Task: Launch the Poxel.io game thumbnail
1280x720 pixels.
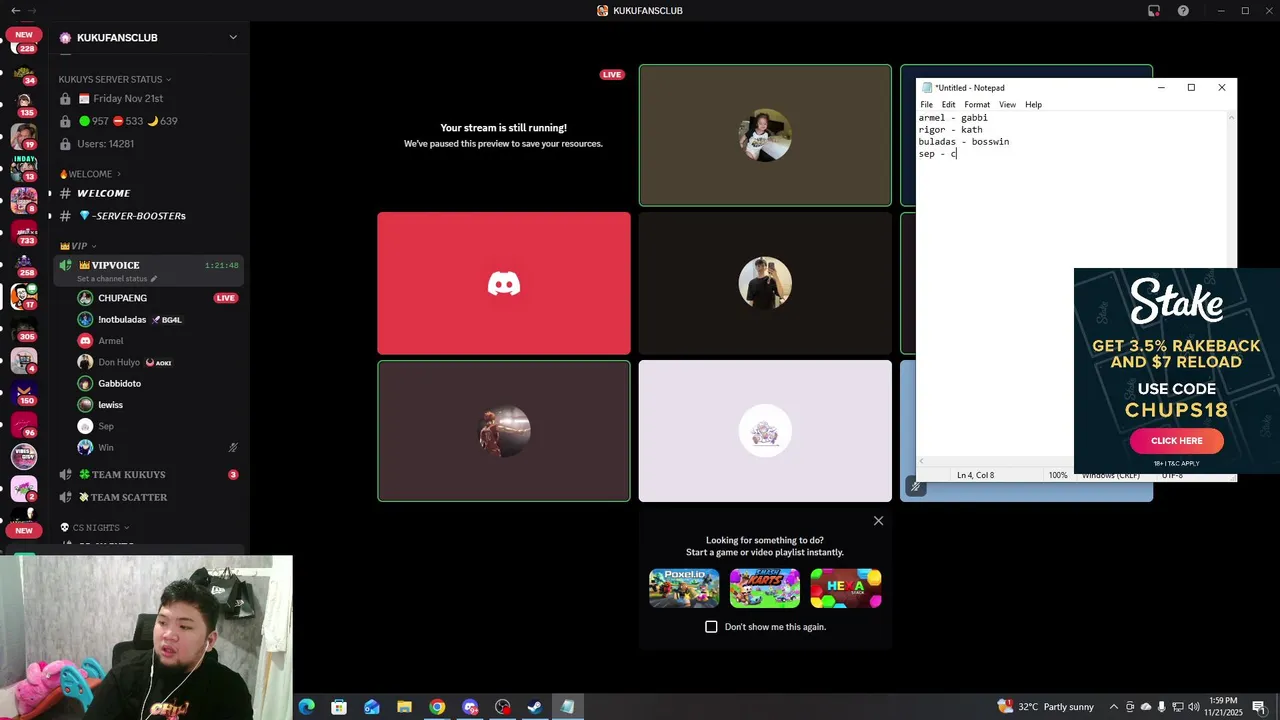Action: [x=684, y=588]
